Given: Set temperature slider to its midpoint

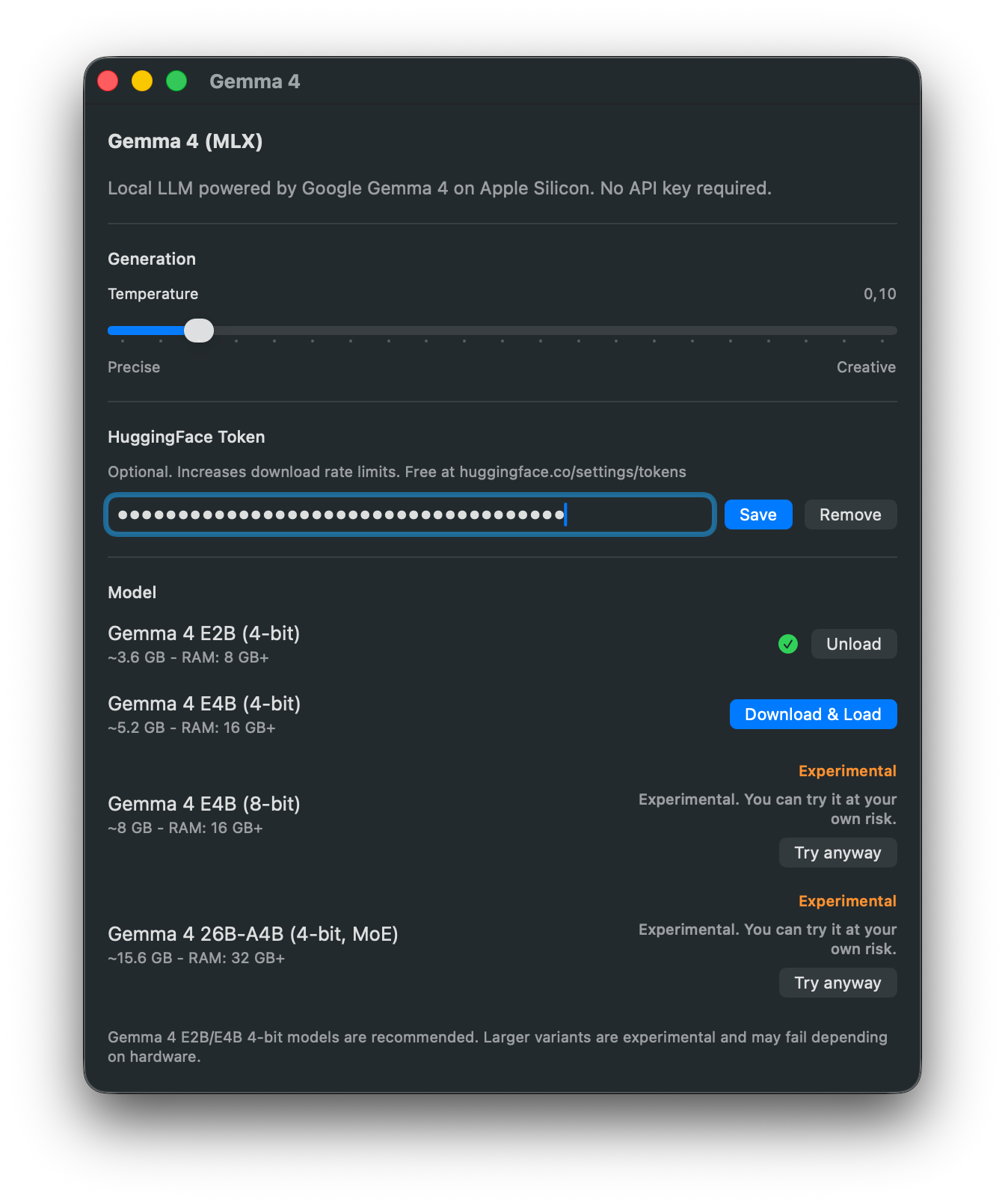Looking at the screenshot, I should 502,331.
